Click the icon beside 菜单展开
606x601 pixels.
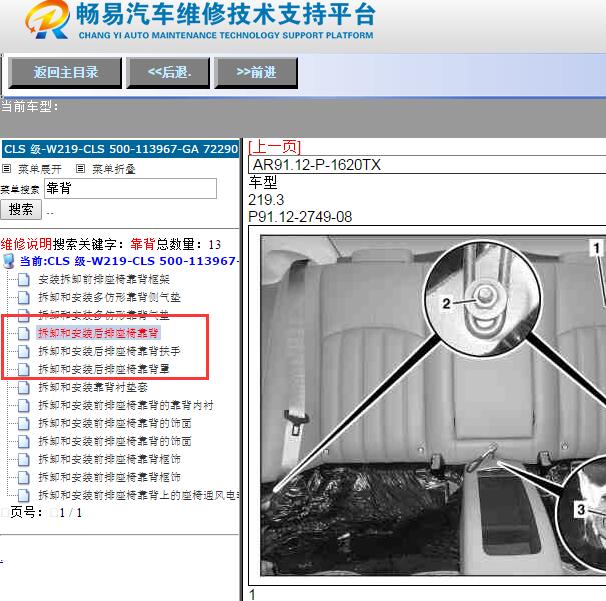[7, 169]
